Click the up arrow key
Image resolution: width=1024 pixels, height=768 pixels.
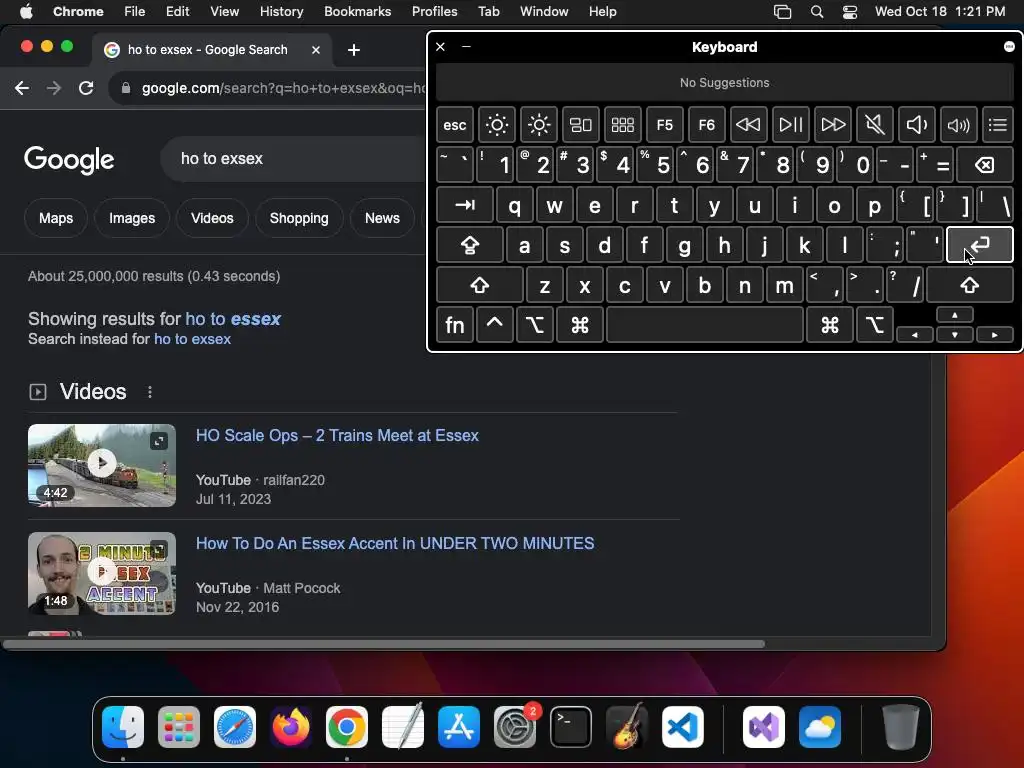point(955,315)
